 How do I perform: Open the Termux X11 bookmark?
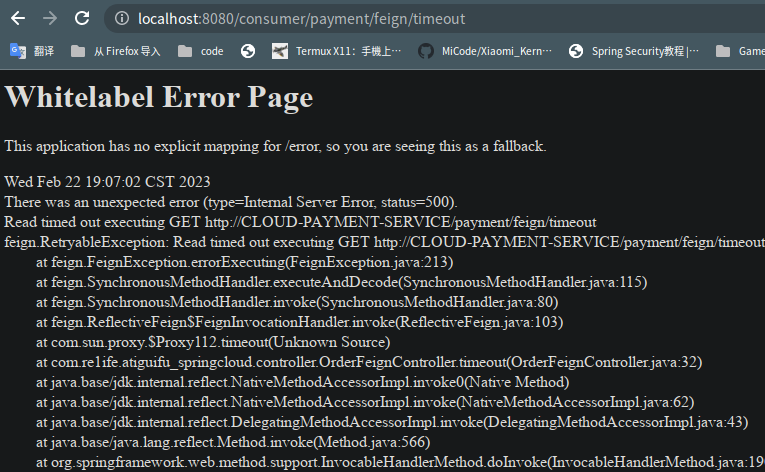pyautogui.click(x=337, y=51)
